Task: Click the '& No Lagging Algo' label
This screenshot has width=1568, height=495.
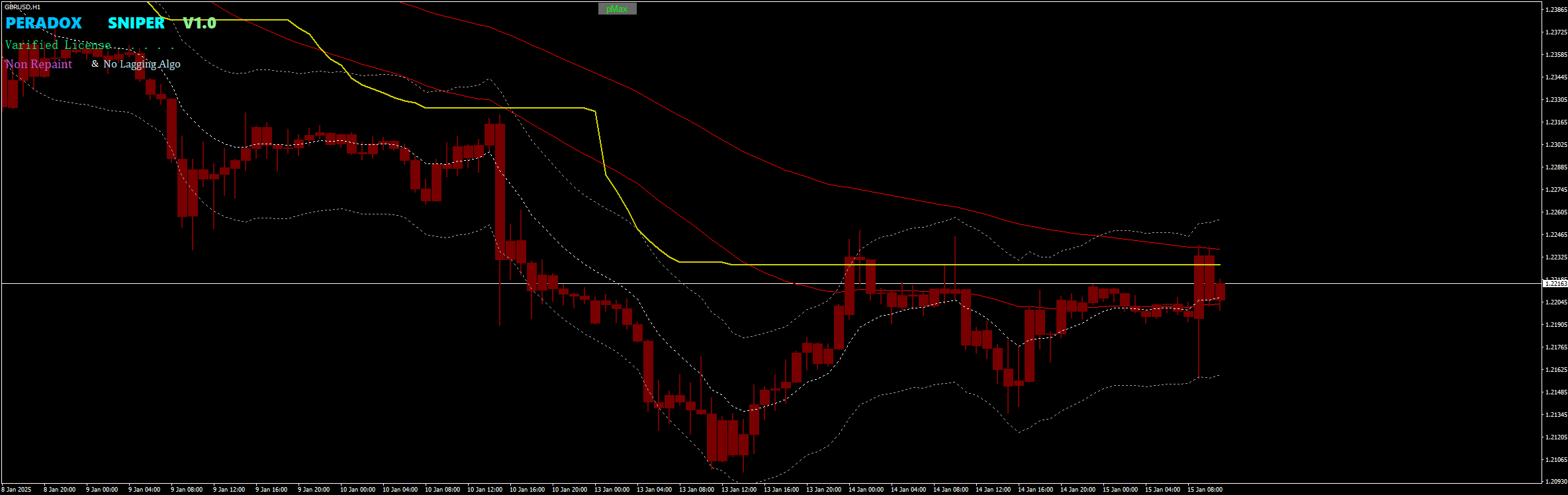Action: pos(136,64)
